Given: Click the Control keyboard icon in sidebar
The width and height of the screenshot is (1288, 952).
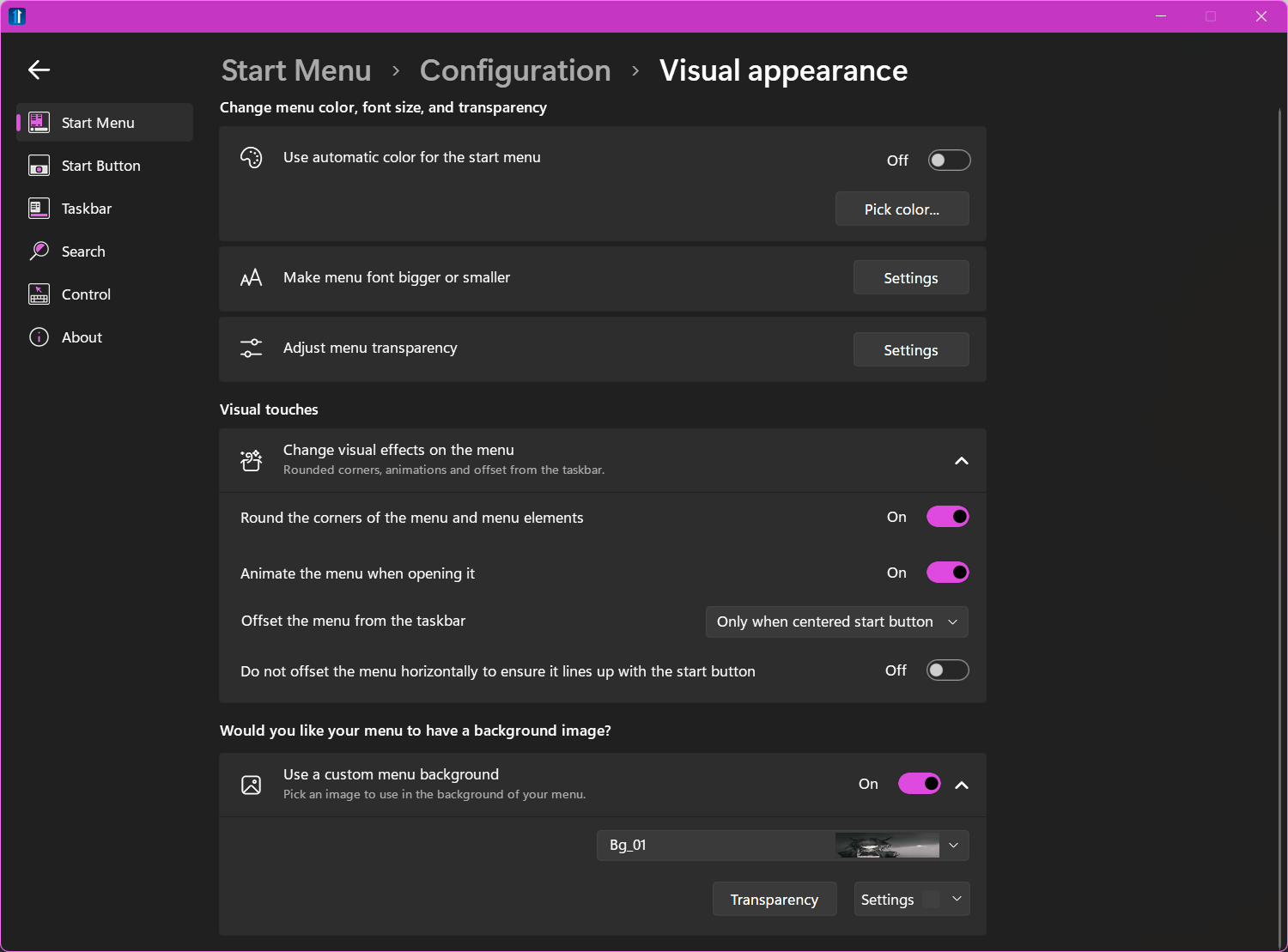Looking at the screenshot, I should tap(39, 294).
